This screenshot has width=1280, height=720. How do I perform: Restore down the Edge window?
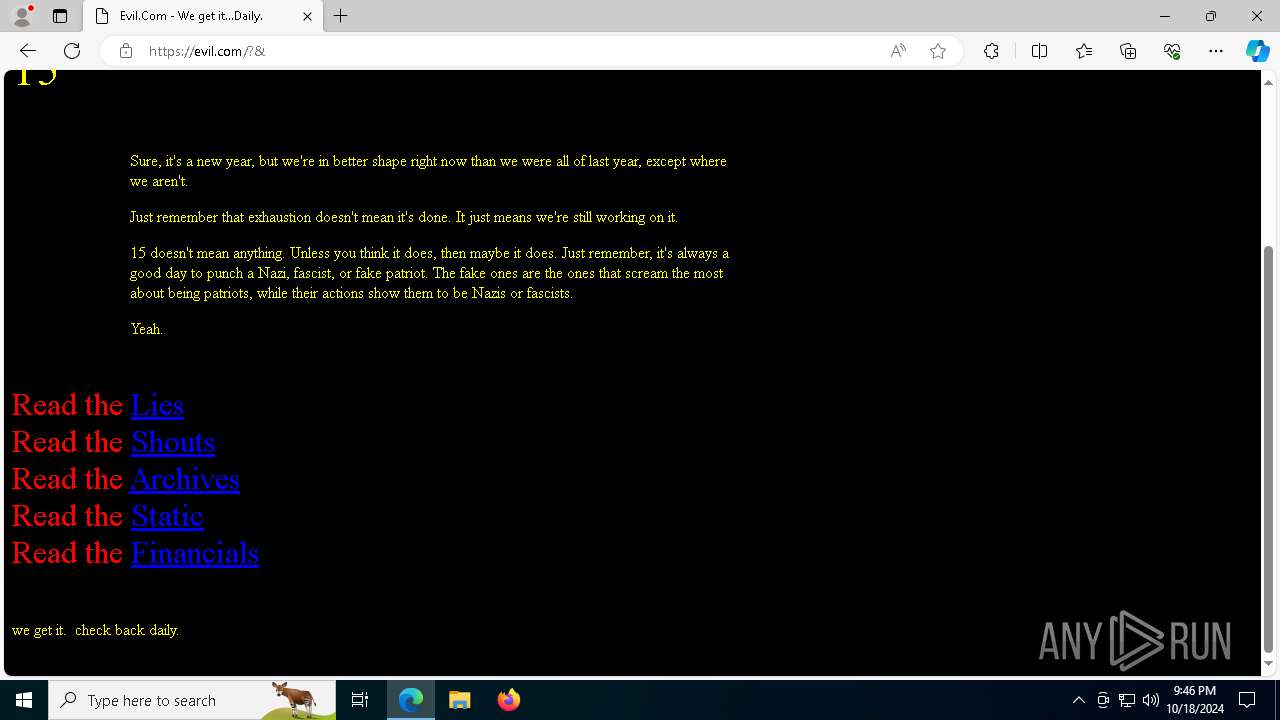[x=1211, y=16]
